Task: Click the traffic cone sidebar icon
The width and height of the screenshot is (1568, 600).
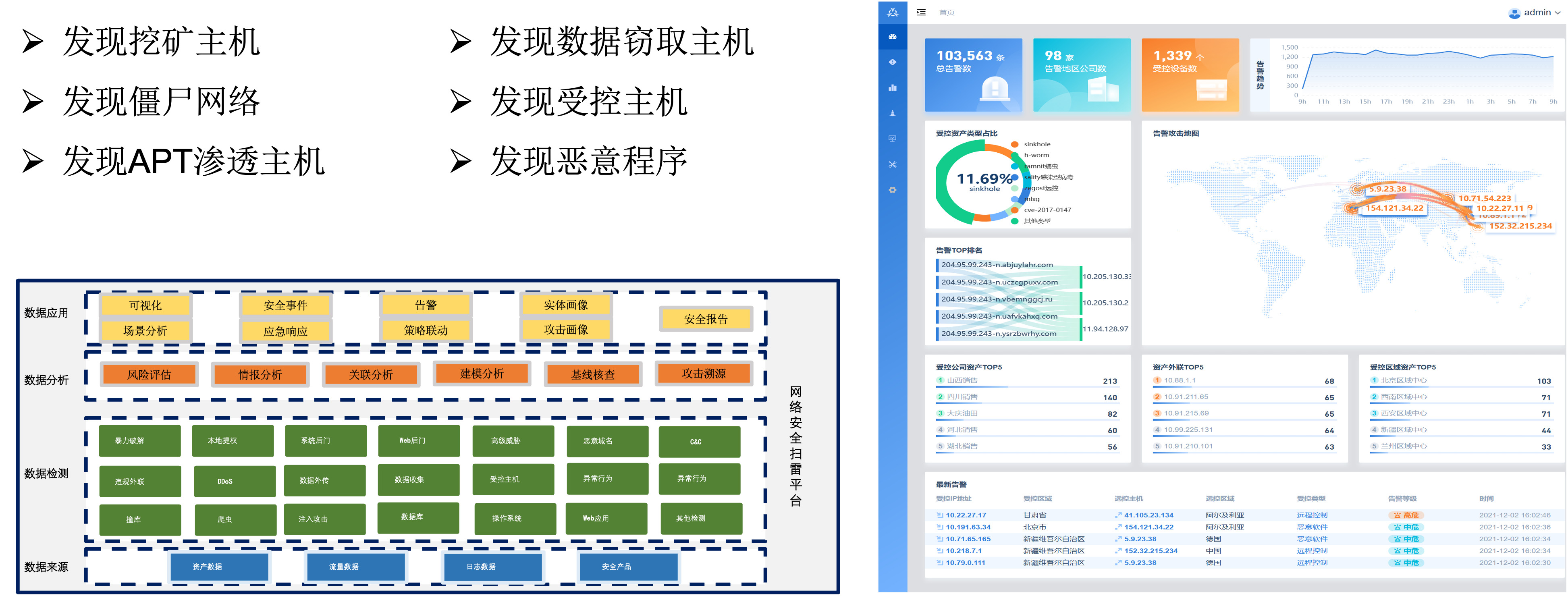Action: click(892, 113)
